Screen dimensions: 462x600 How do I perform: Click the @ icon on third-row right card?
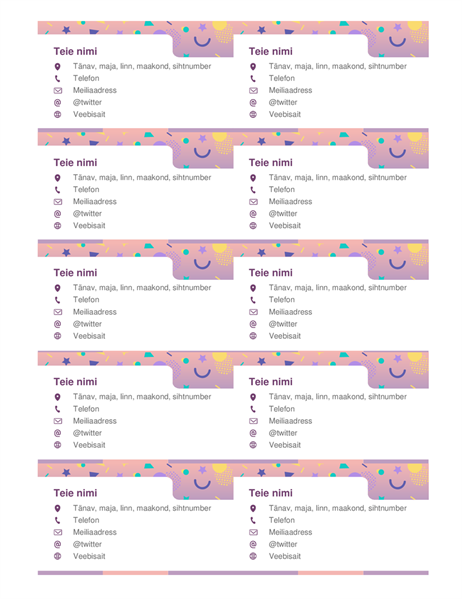point(253,324)
